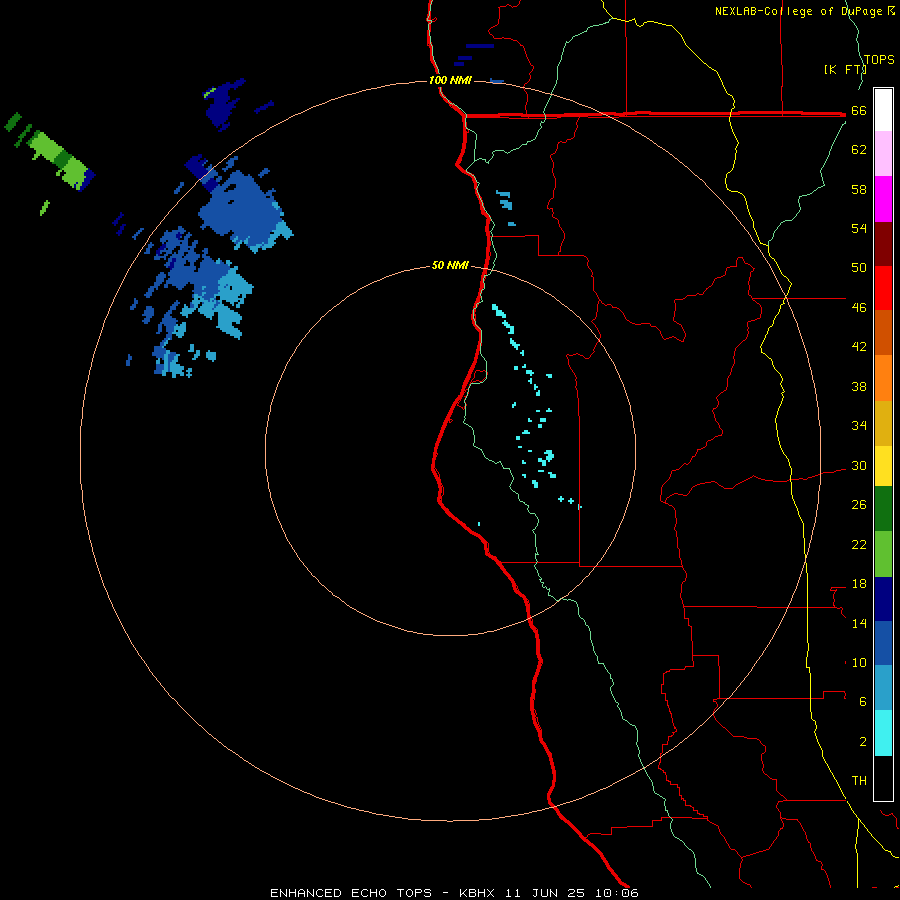Click the 'KBHX' radar site identifier
This screenshot has width=900, height=900.
click(476, 893)
